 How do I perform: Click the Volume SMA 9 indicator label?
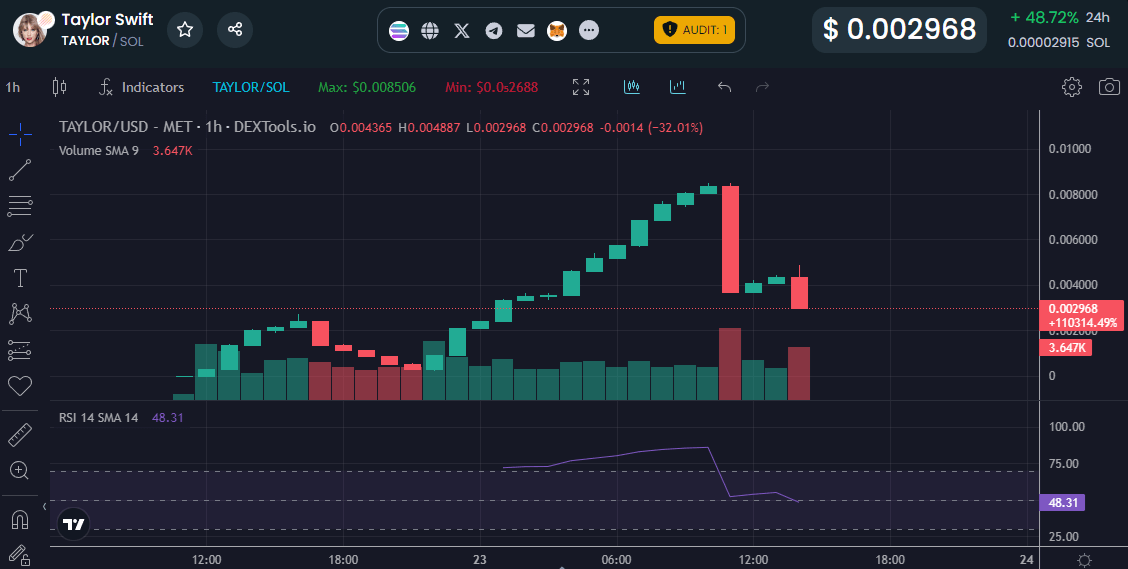99,150
